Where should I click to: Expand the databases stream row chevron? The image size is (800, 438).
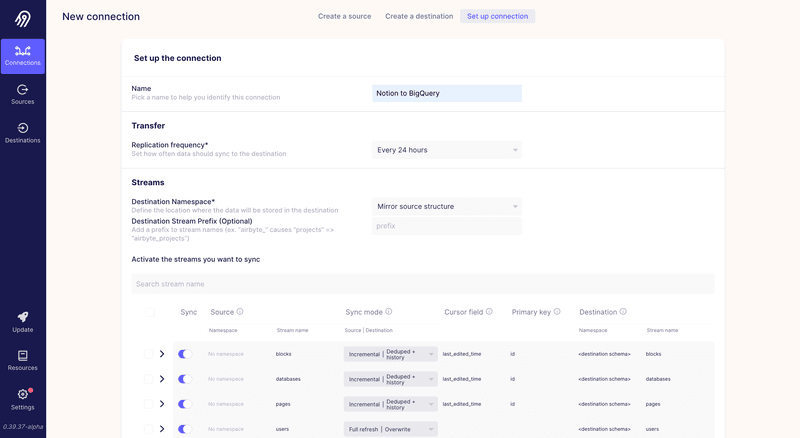[162, 379]
